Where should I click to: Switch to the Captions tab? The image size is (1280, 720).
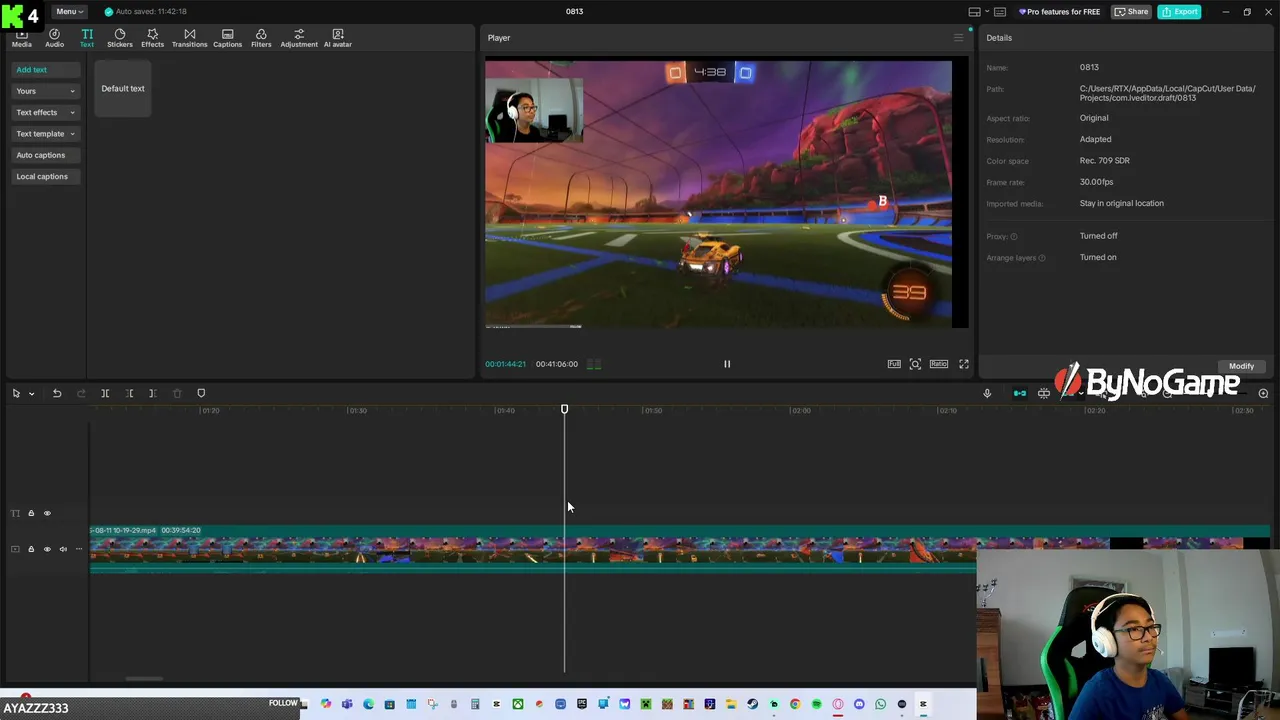227,38
